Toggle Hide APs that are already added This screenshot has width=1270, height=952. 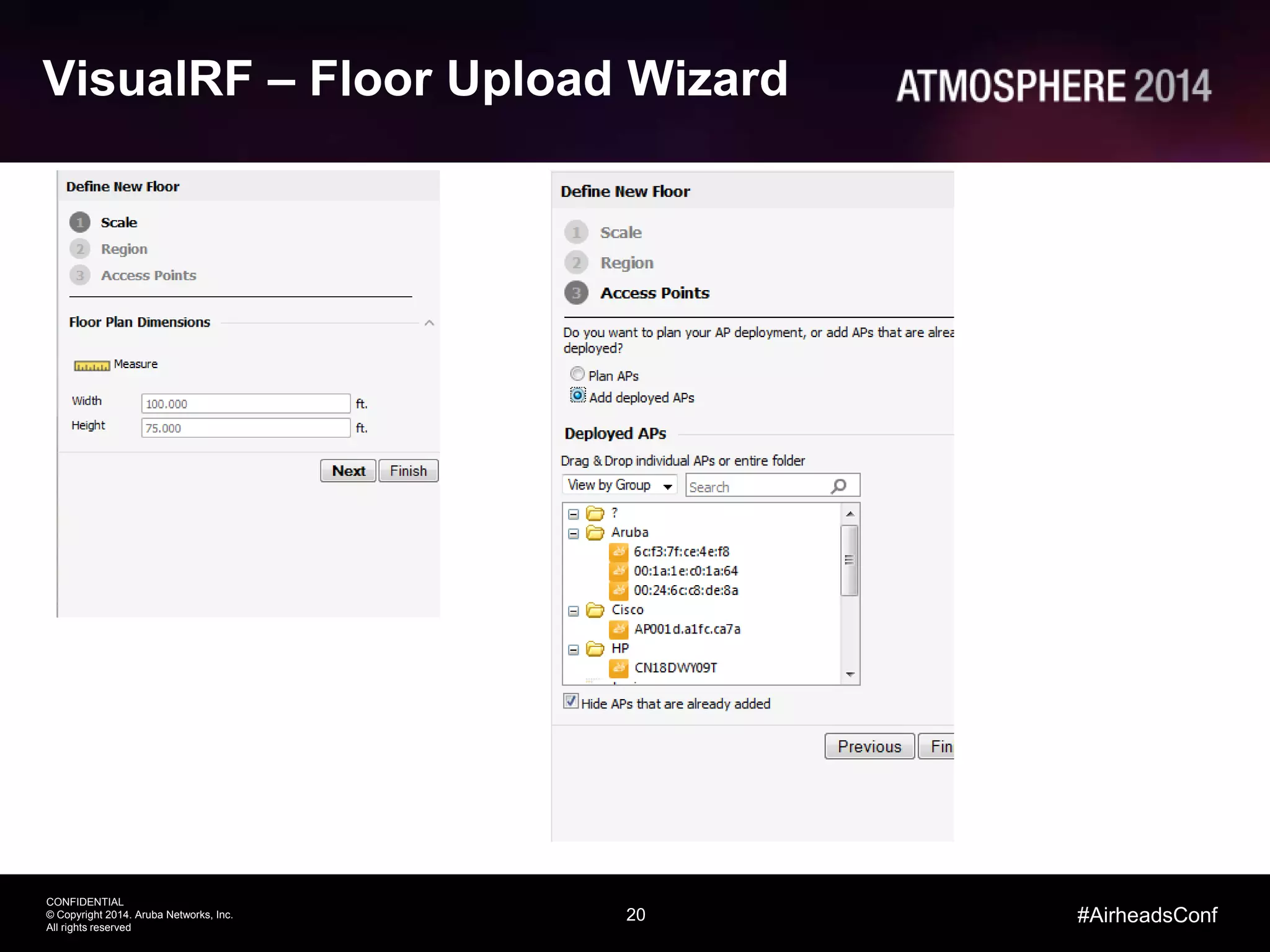tap(571, 701)
